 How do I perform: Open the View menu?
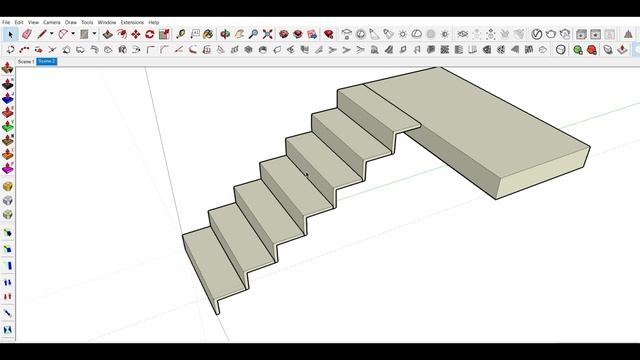33,22
